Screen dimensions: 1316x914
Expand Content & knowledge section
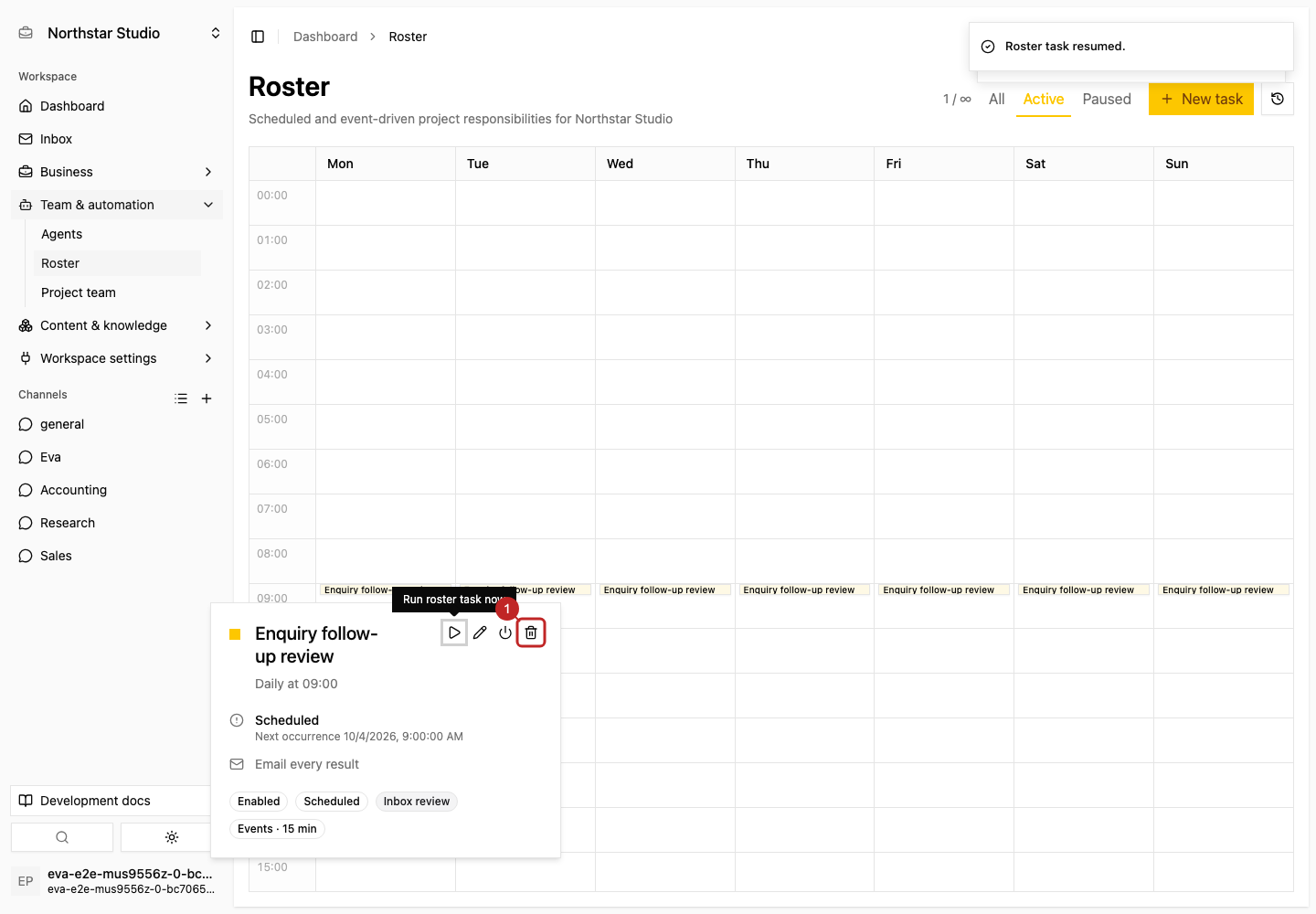point(117,325)
